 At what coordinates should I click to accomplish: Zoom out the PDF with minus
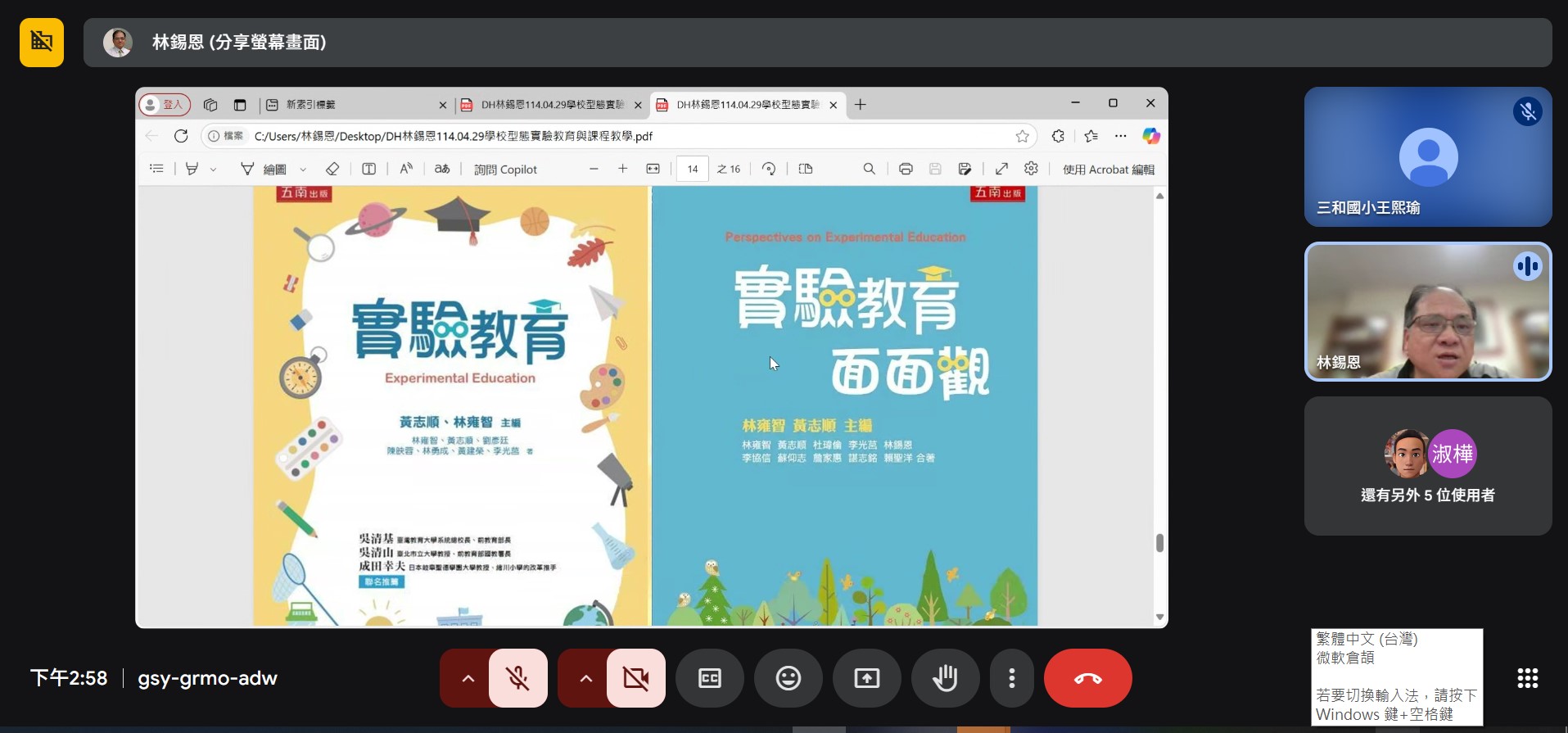594,169
